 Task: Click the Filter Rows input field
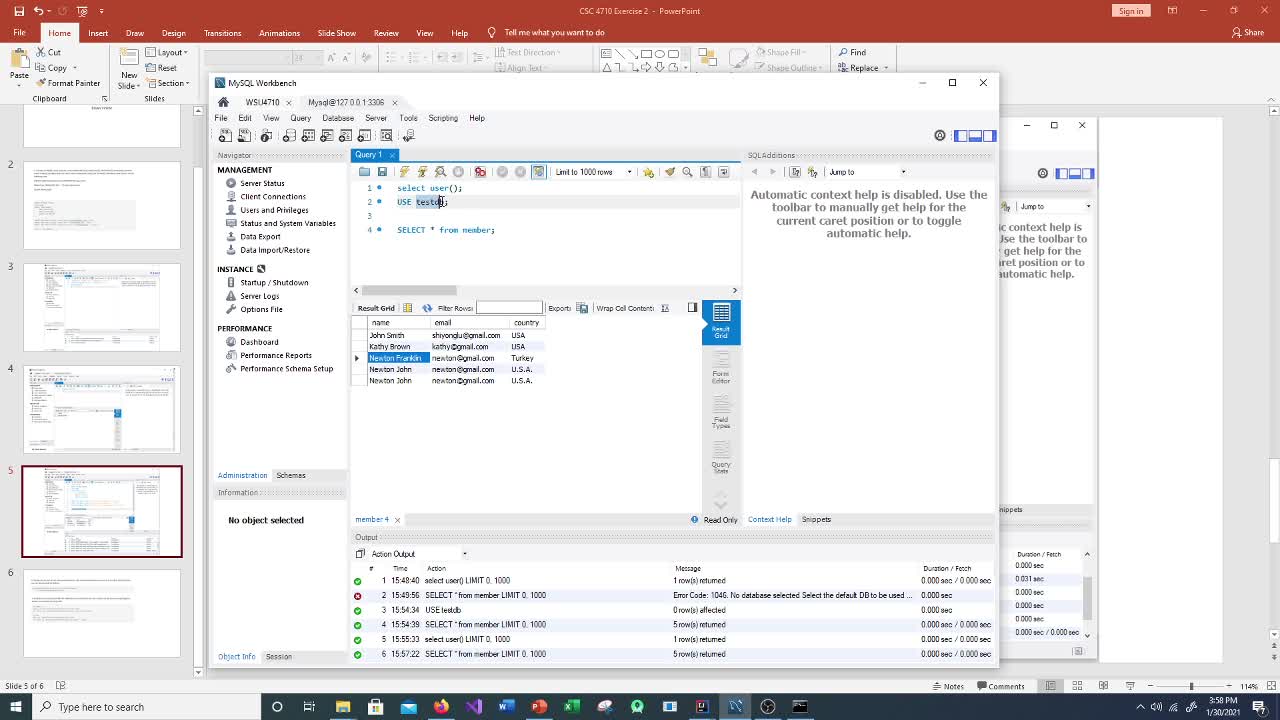click(x=509, y=308)
